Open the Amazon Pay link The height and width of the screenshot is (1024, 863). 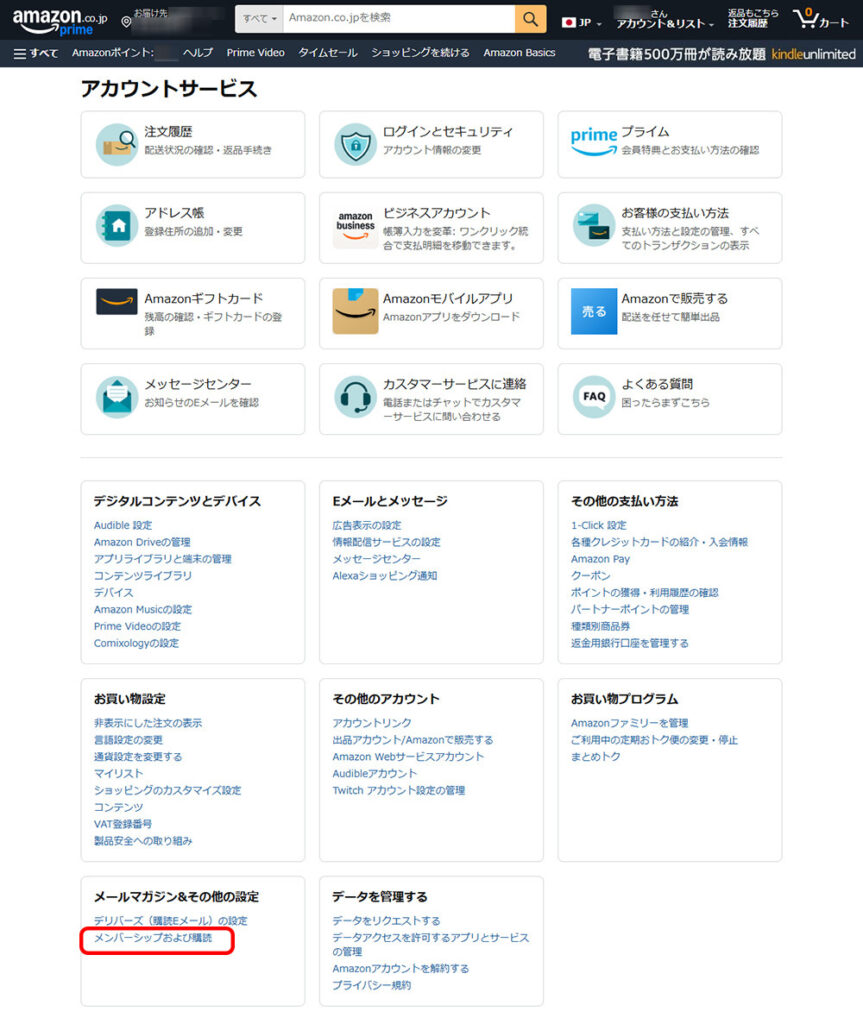point(600,559)
